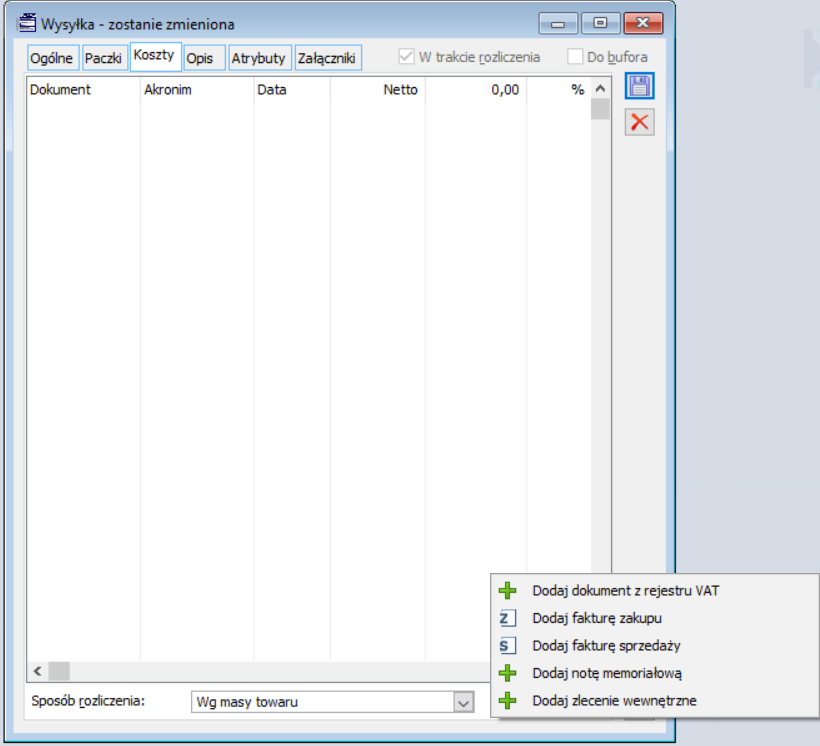Click the % column header
This screenshot has width=820, height=746.
[x=559, y=89]
